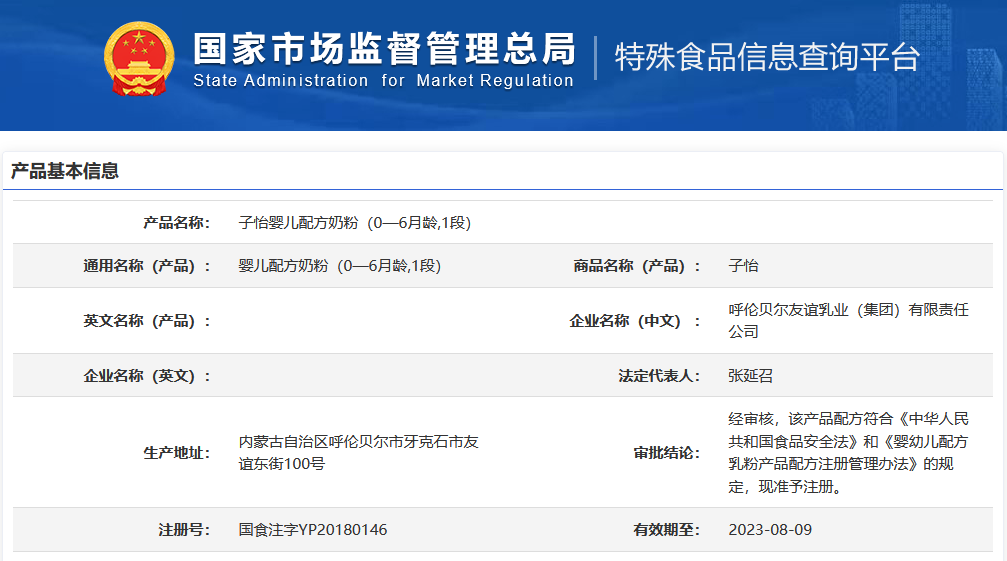Click the 有效期至 label
The width and height of the screenshot is (1007, 561).
click(667, 530)
